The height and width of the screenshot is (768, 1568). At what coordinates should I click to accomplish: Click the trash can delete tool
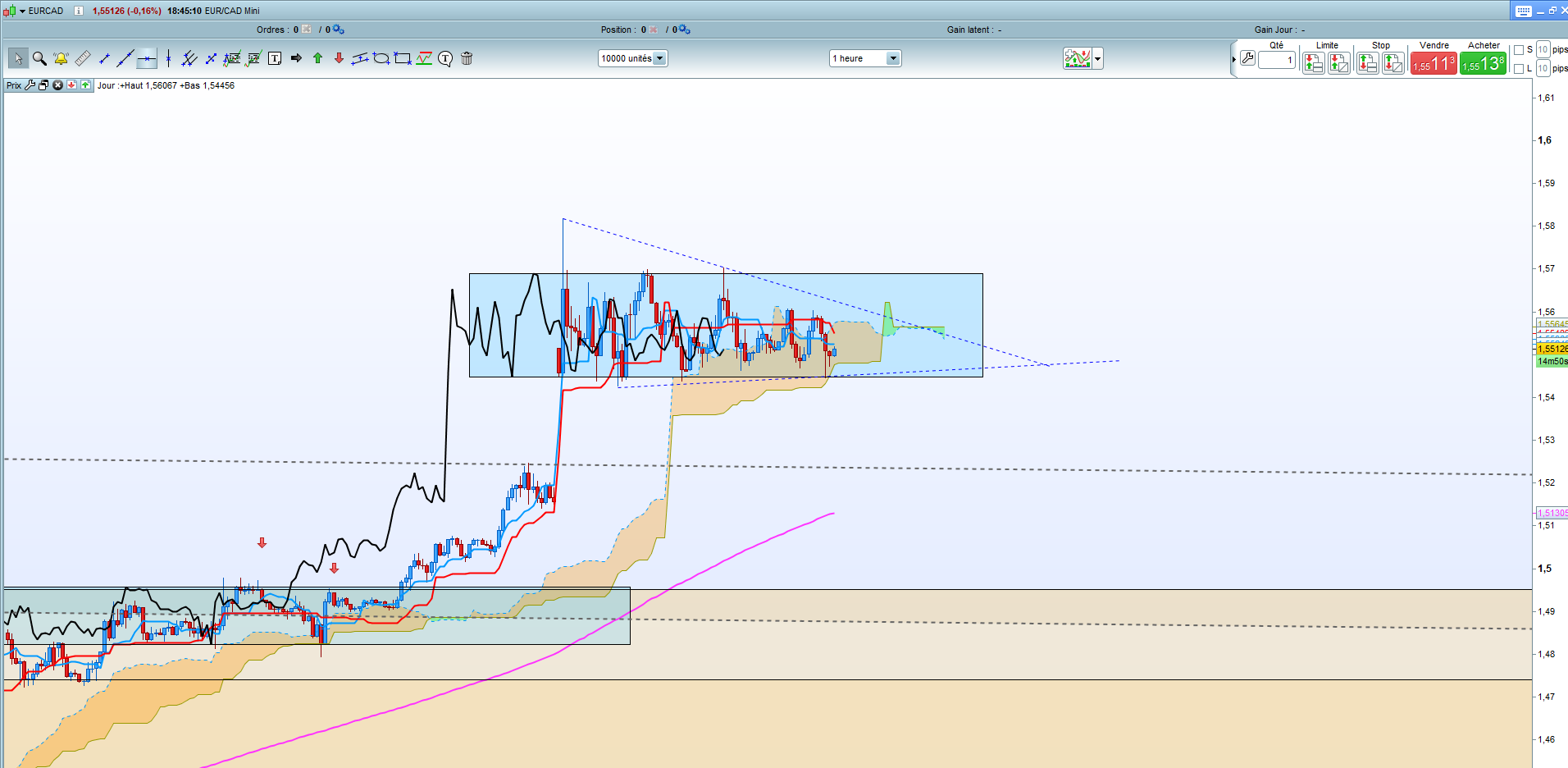pos(467,58)
